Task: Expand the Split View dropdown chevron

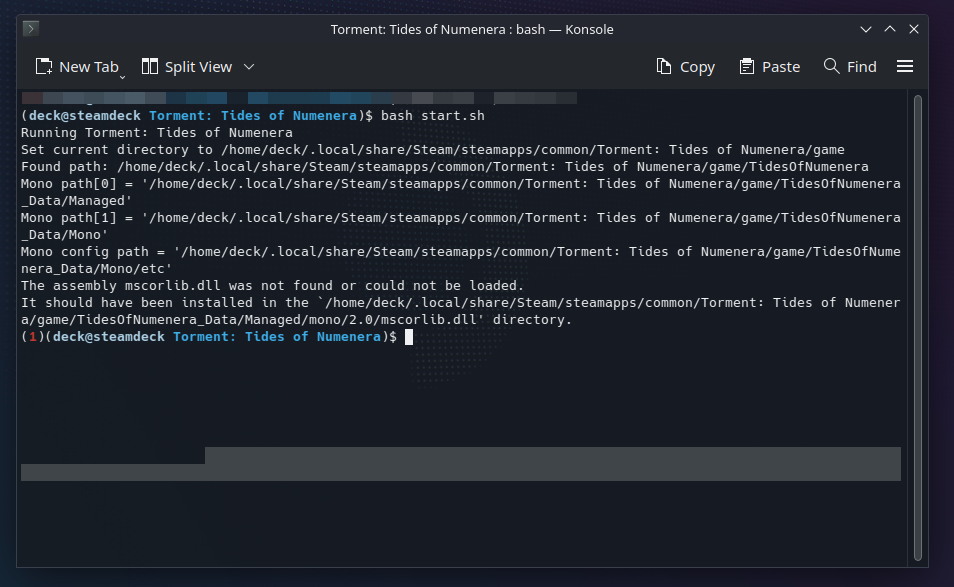Action: click(x=249, y=67)
